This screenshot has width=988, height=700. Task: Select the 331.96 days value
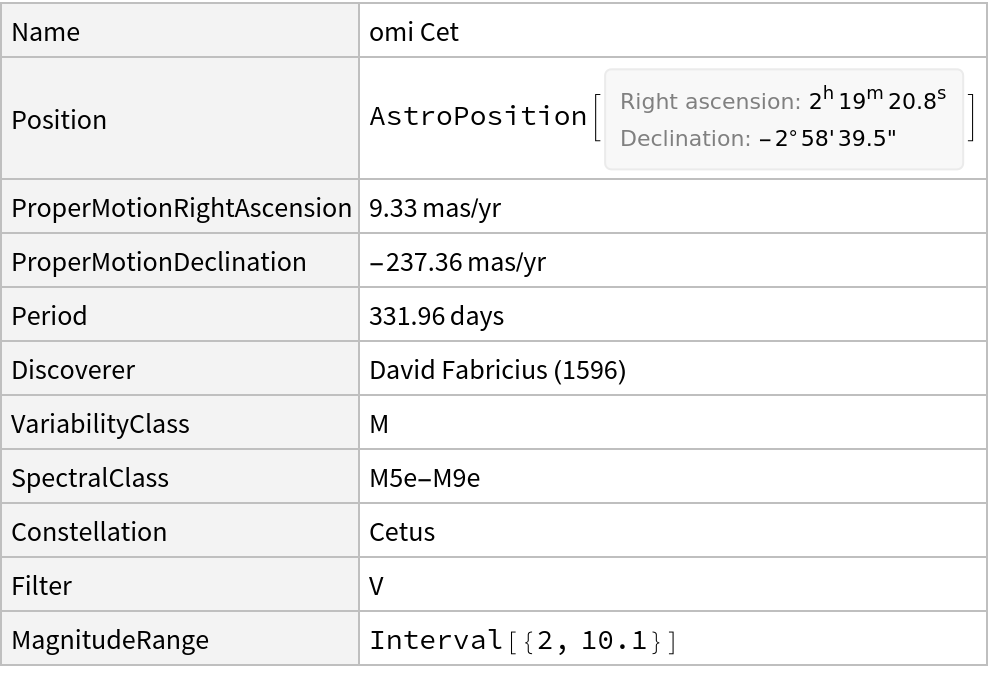pyautogui.click(x=436, y=316)
